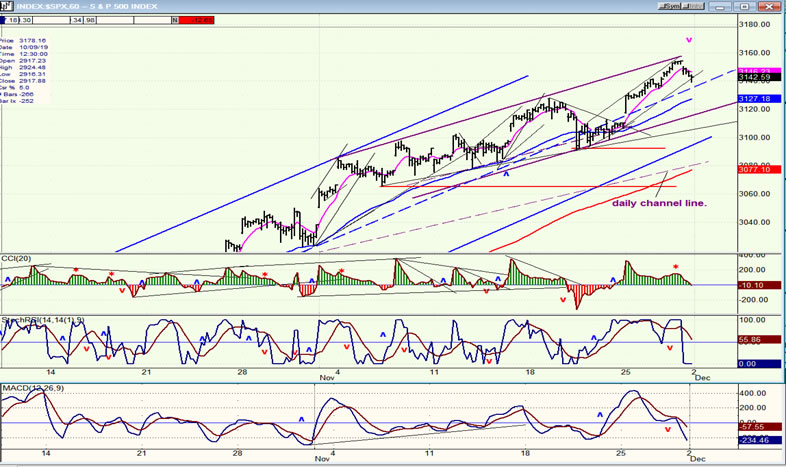The height and width of the screenshot is (467, 786).
Task: Click the dark red -10.10 CCI value tag
Action: click(759, 285)
